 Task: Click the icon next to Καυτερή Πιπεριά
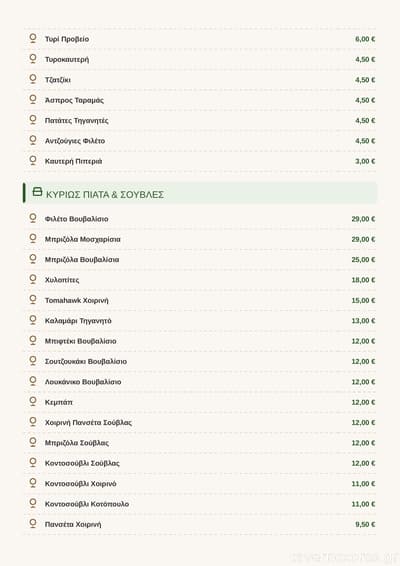pyautogui.click(x=33, y=161)
